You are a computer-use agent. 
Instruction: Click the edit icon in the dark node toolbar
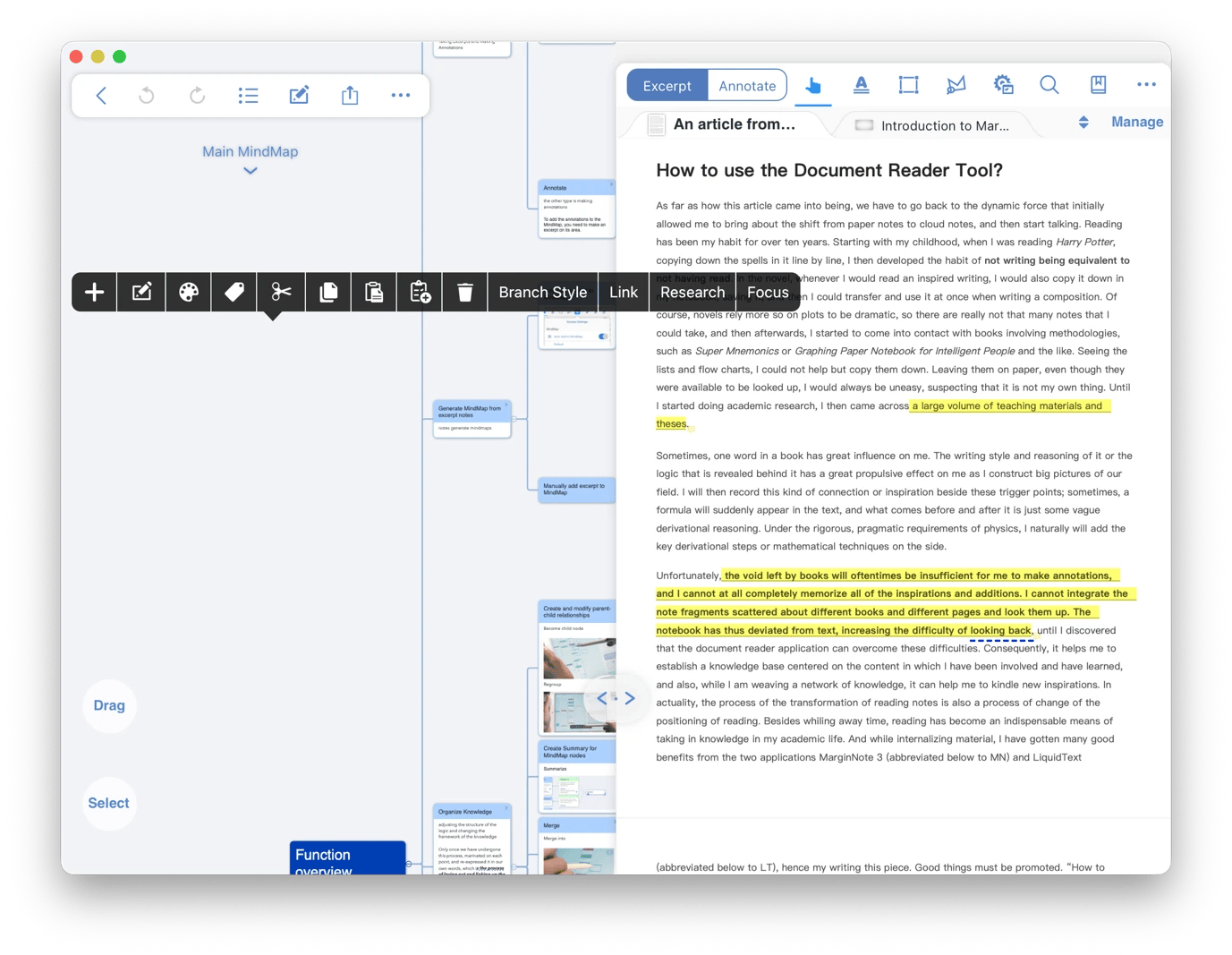pyautogui.click(x=141, y=292)
